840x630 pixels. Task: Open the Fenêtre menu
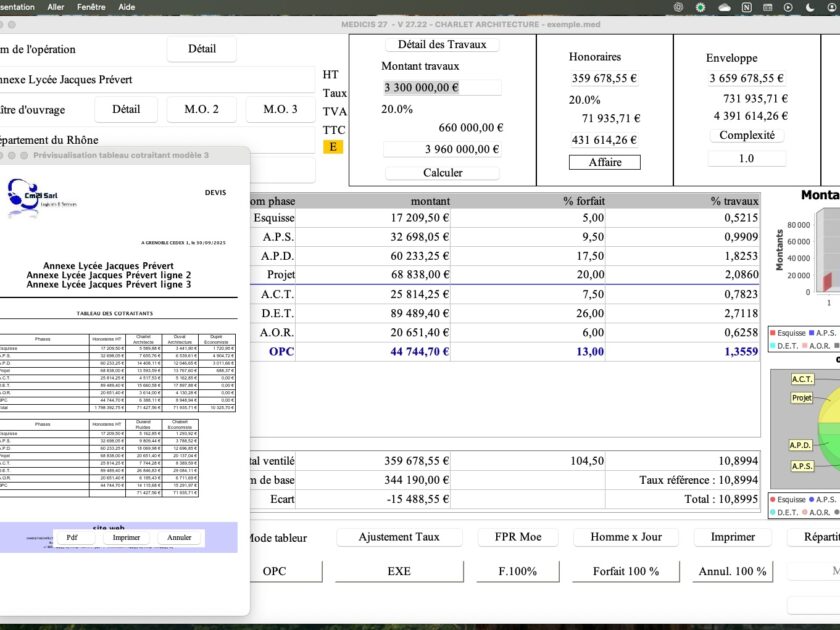(x=91, y=7)
